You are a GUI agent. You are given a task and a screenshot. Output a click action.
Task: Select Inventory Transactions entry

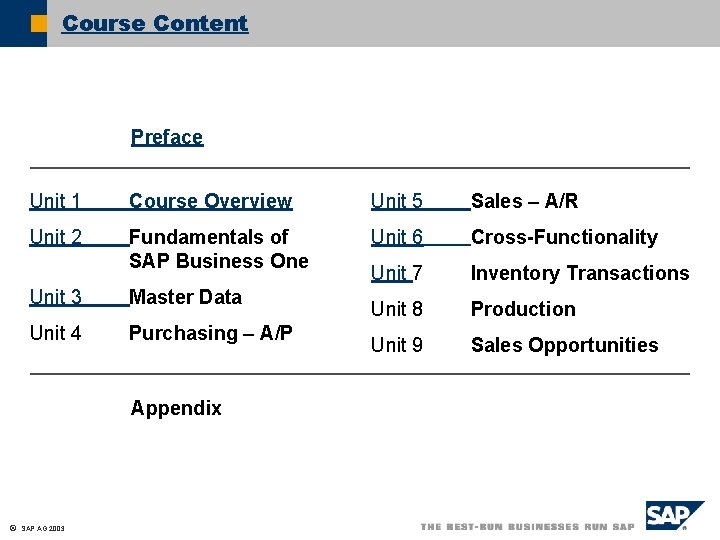[580, 273]
